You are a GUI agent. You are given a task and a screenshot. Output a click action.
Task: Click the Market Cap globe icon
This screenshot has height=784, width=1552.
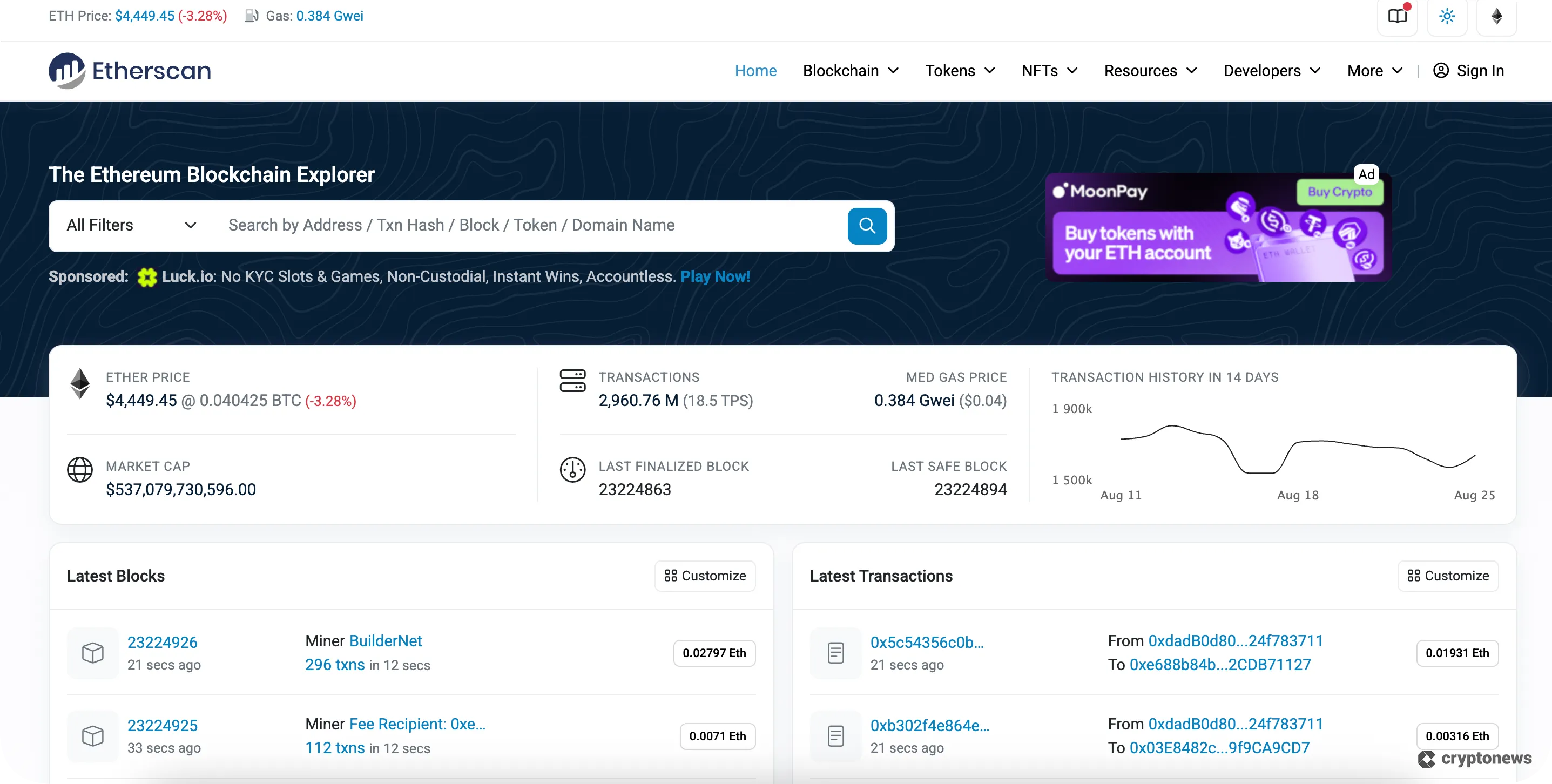pos(80,470)
